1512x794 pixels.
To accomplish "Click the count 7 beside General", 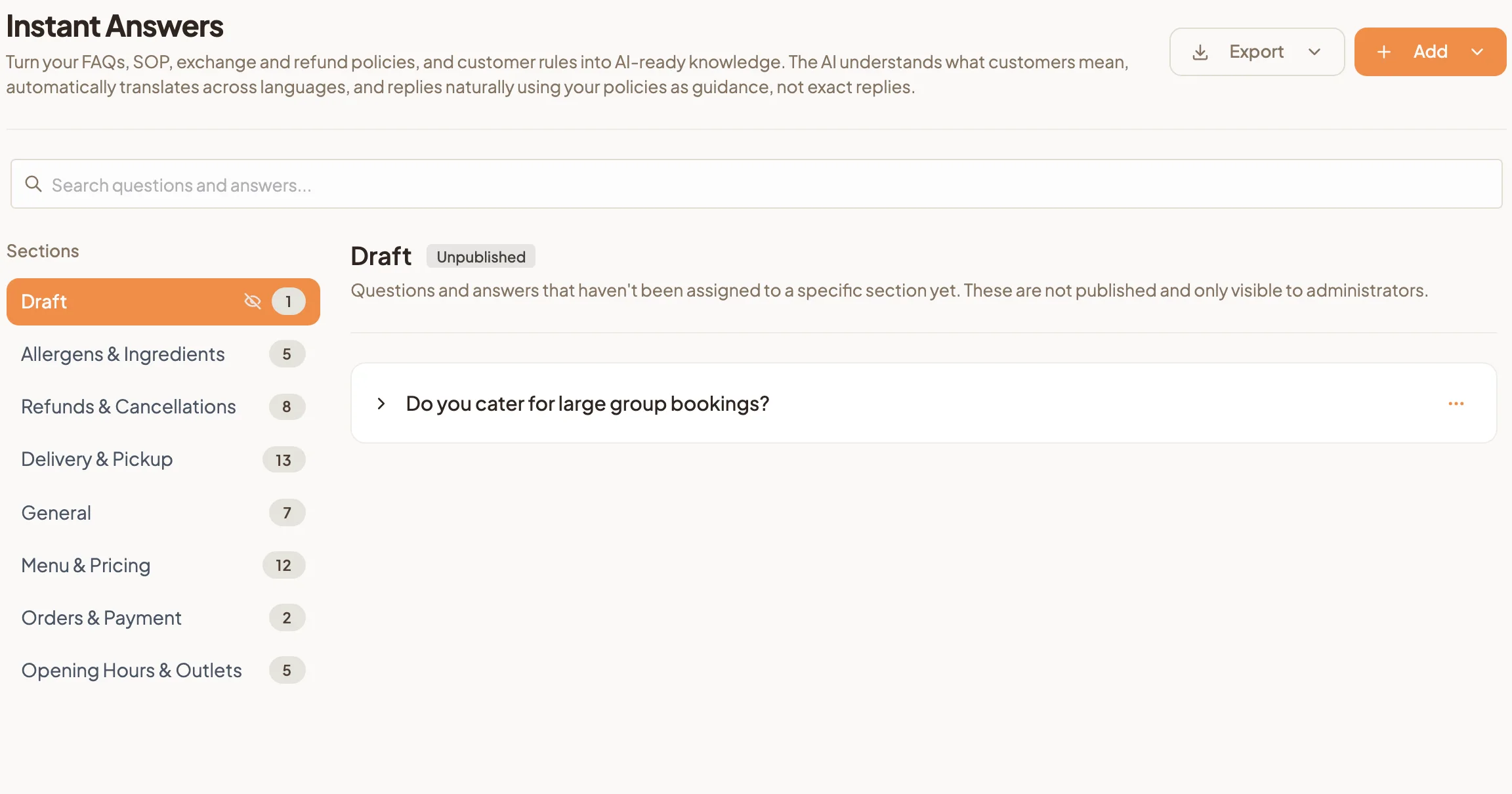I will click(x=287, y=512).
